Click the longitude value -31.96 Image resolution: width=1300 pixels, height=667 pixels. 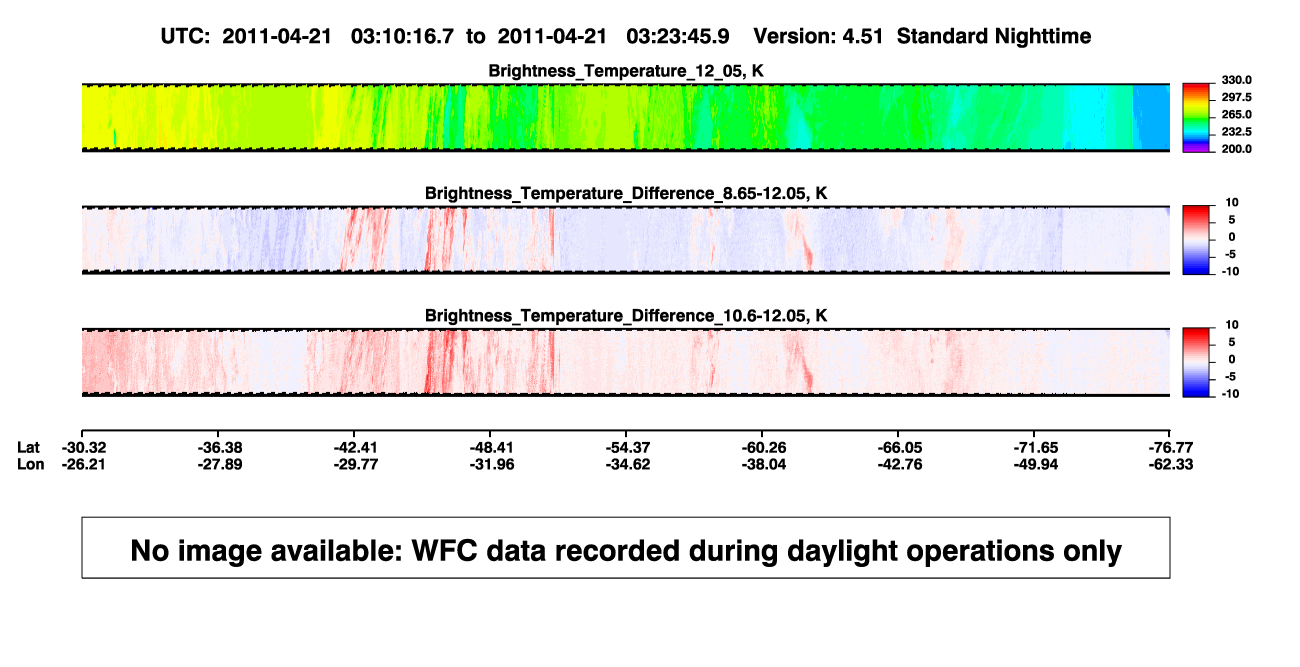click(x=490, y=464)
